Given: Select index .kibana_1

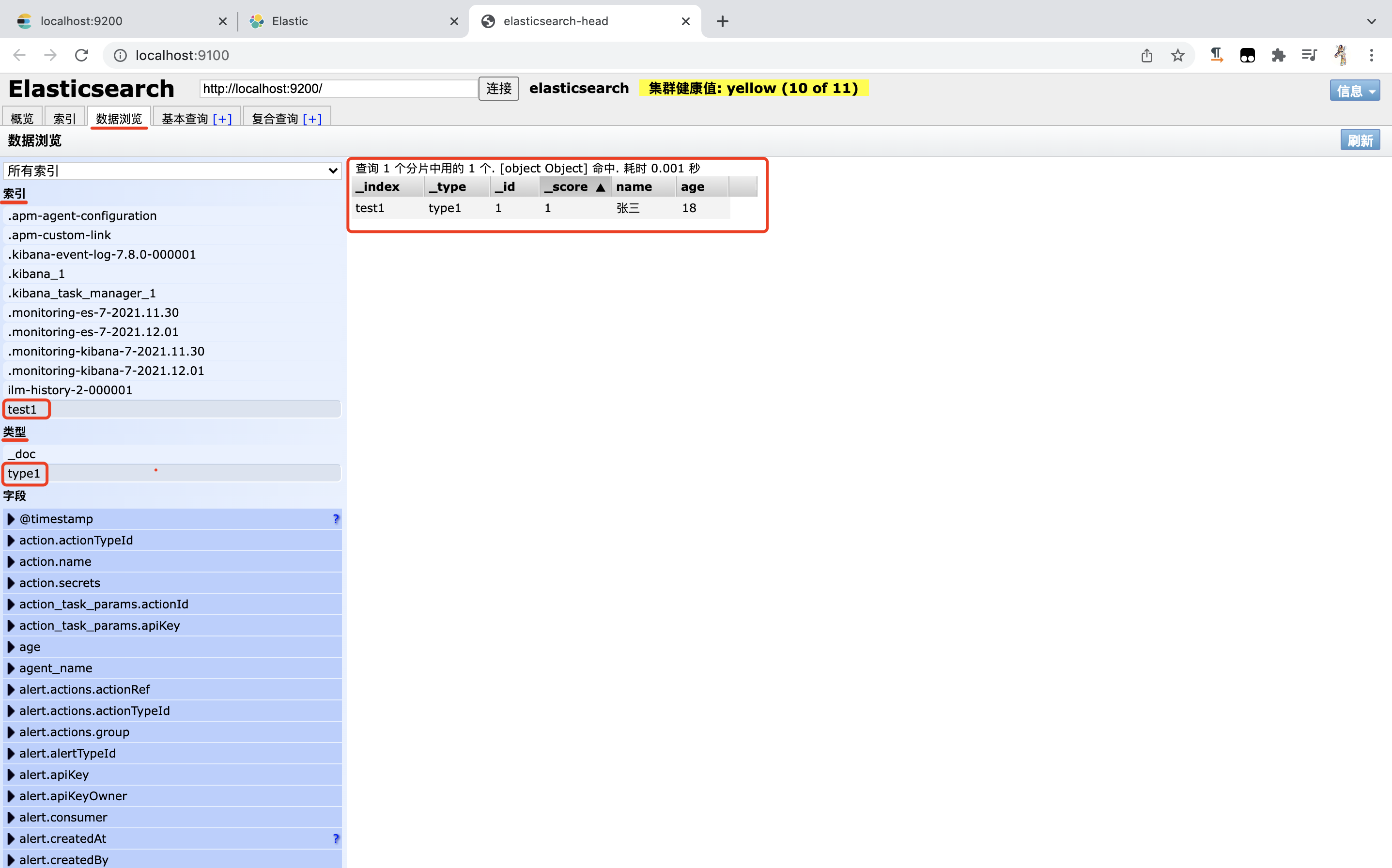Looking at the screenshot, I should click(x=172, y=274).
